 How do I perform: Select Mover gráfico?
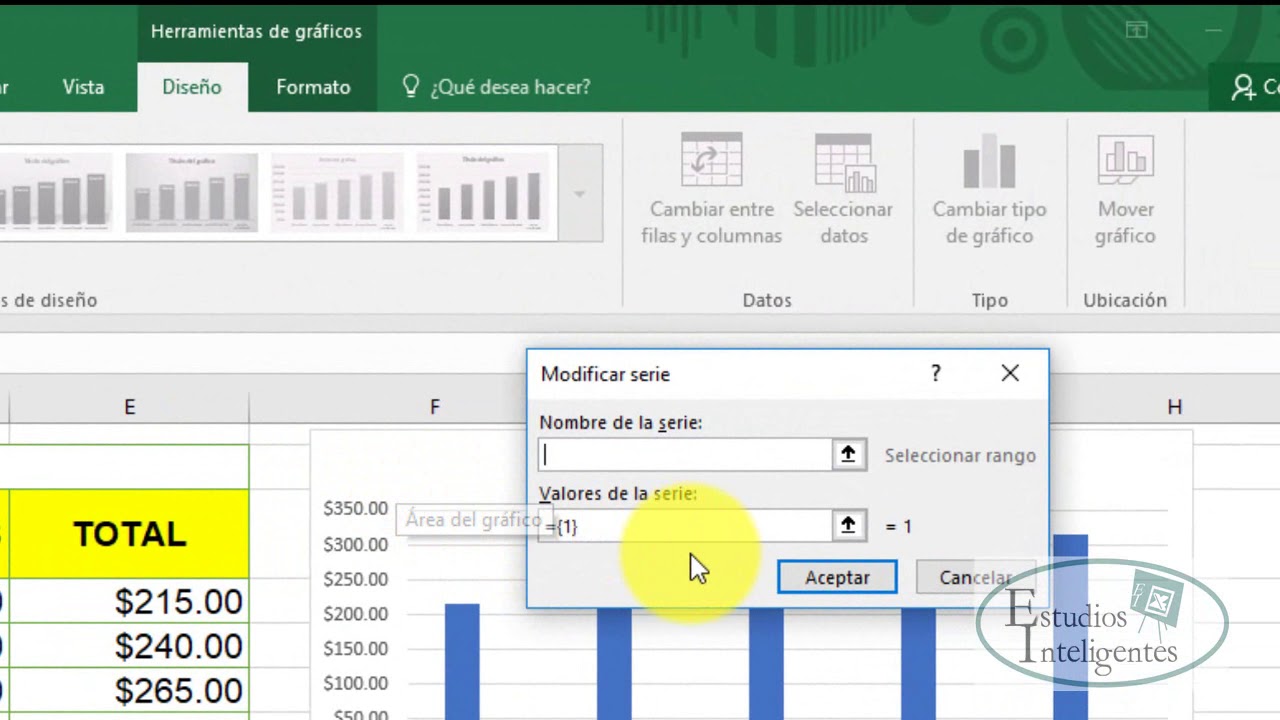tap(1125, 186)
